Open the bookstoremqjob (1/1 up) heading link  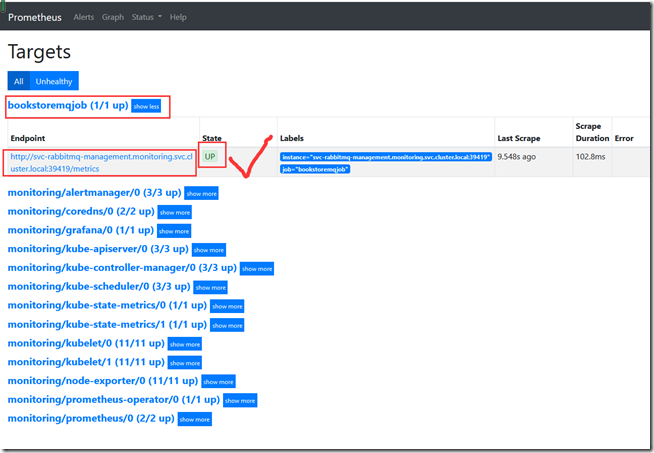coord(68,105)
